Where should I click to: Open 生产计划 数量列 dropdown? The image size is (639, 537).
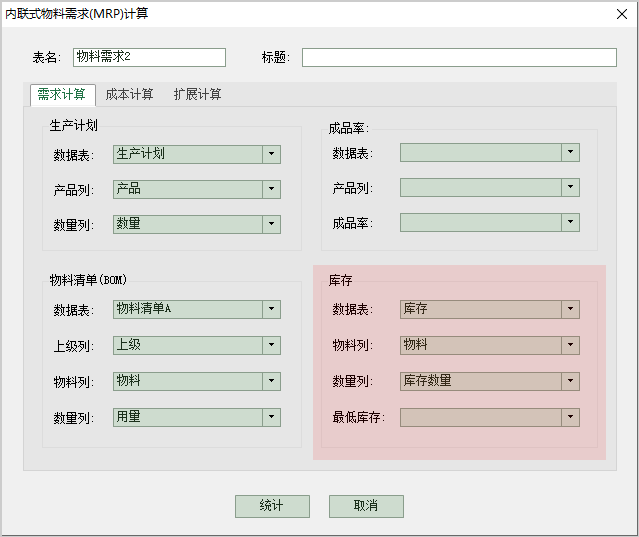271,224
